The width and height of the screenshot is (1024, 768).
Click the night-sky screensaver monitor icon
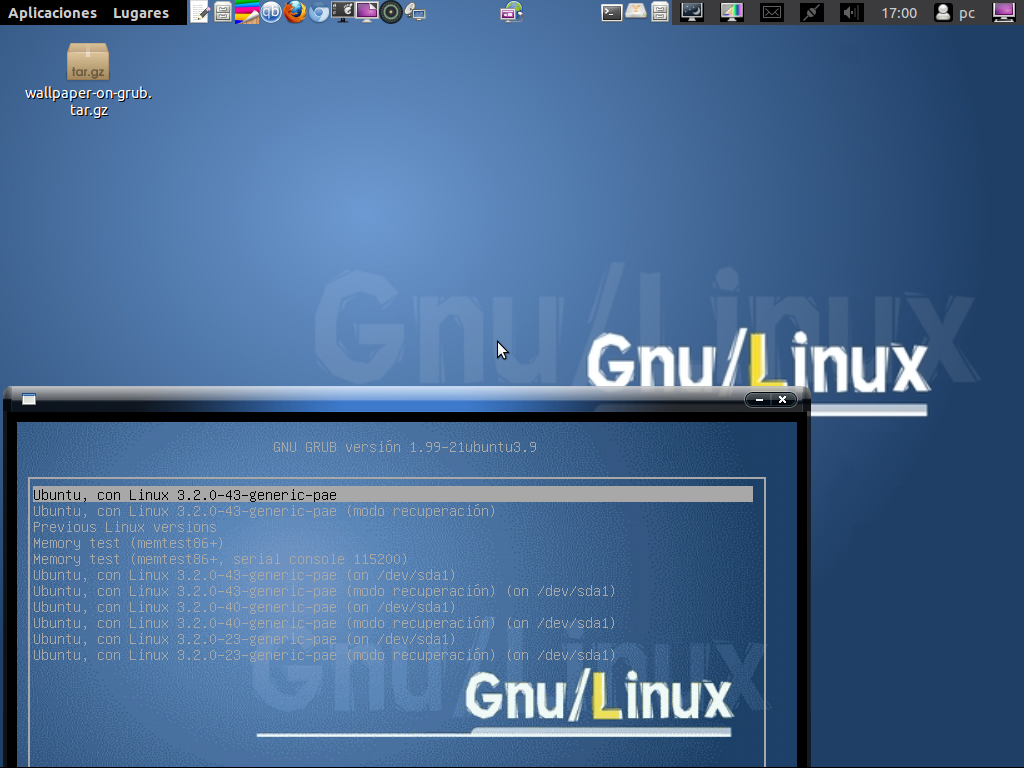(x=692, y=12)
